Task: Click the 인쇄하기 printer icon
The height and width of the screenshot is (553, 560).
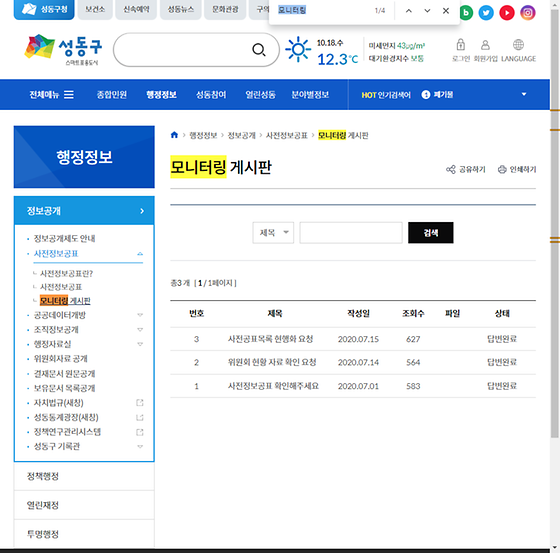Action: click(502, 169)
